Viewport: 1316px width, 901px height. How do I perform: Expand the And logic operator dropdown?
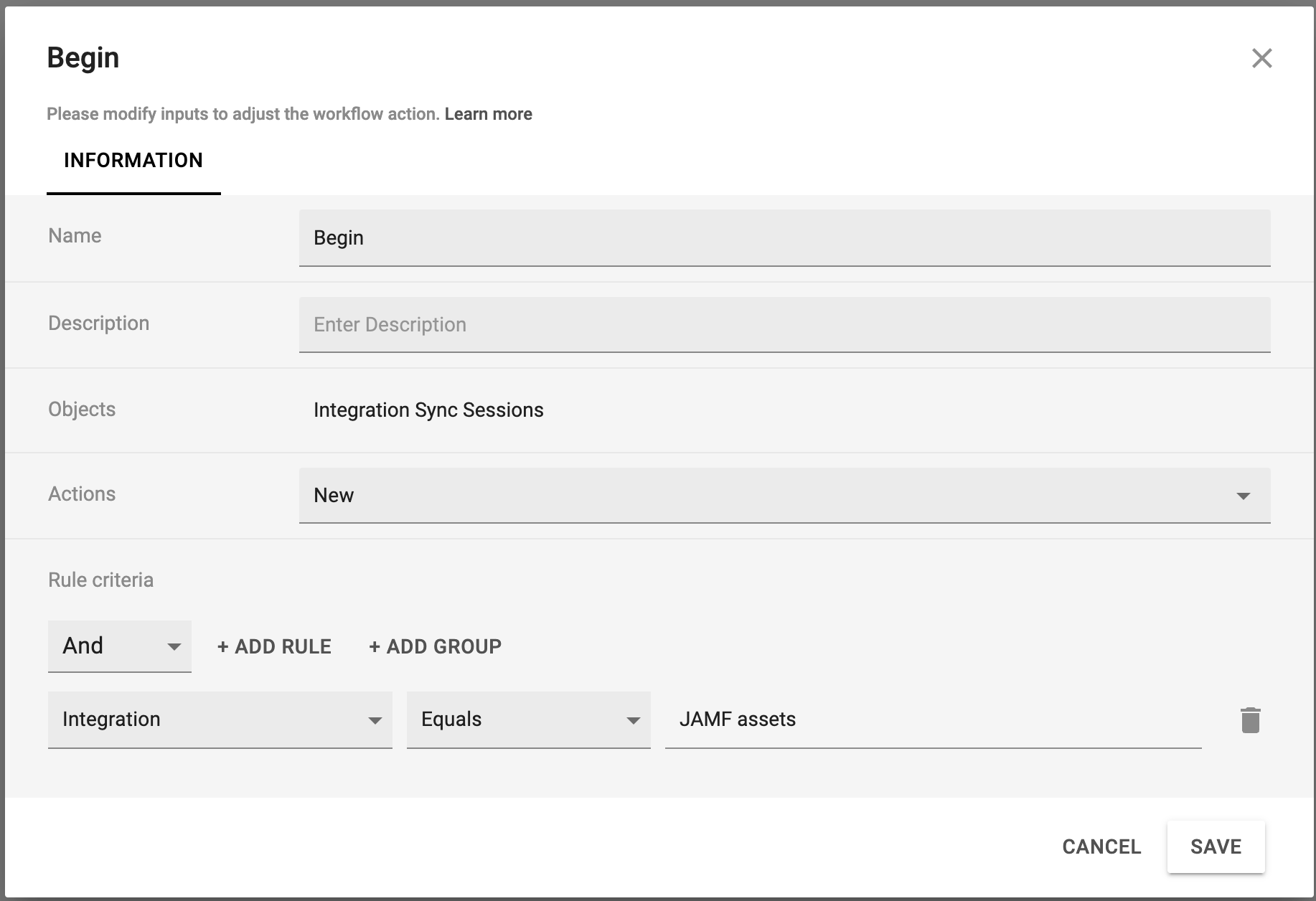(119, 646)
